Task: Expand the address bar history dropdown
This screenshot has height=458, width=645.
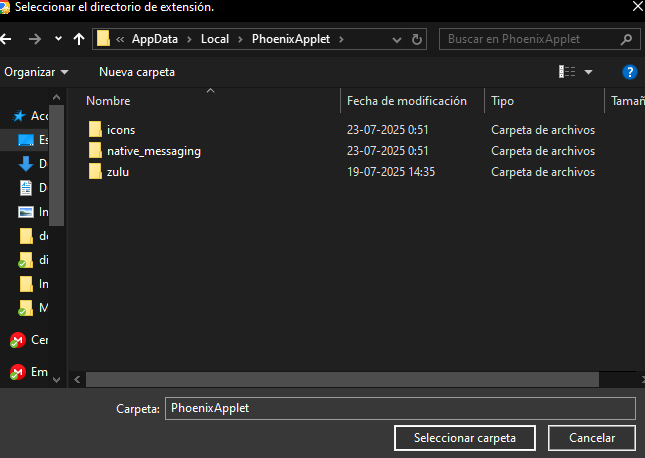Action: point(396,40)
